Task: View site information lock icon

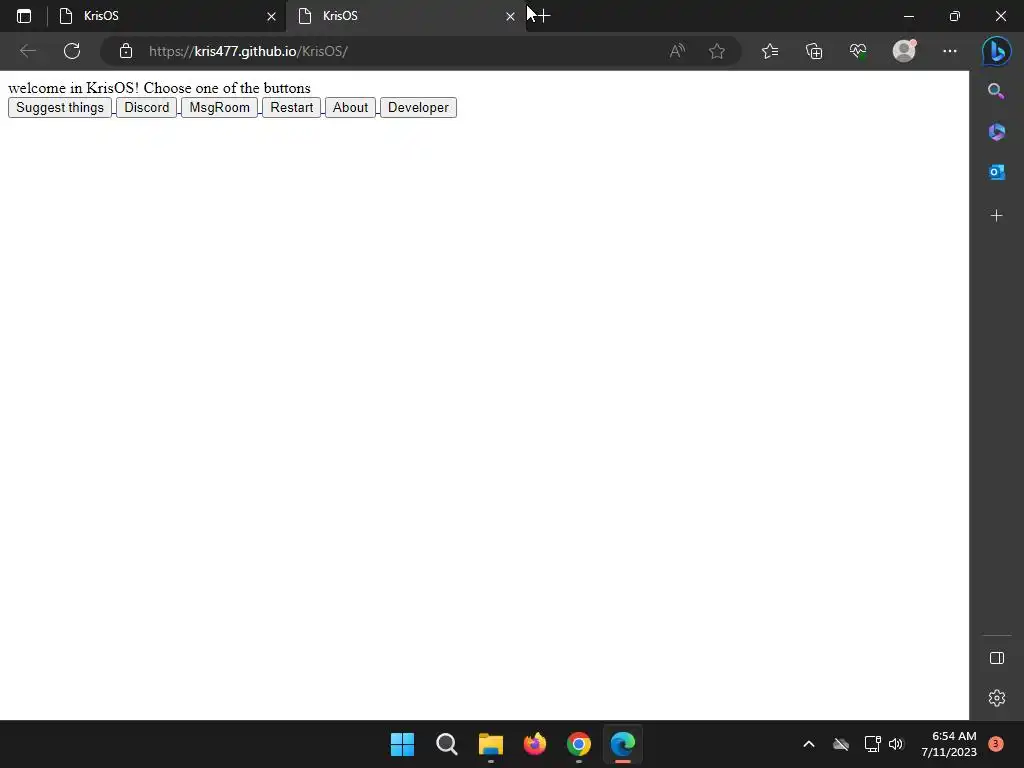Action: [126, 51]
